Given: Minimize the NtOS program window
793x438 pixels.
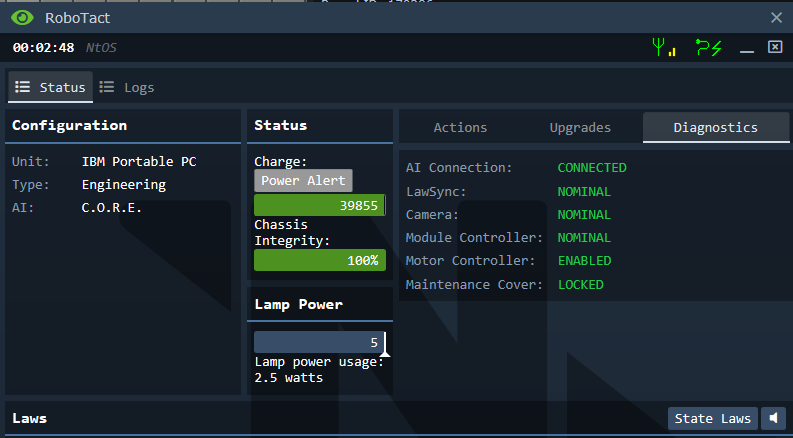Looking at the screenshot, I should [x=746, y=49].
